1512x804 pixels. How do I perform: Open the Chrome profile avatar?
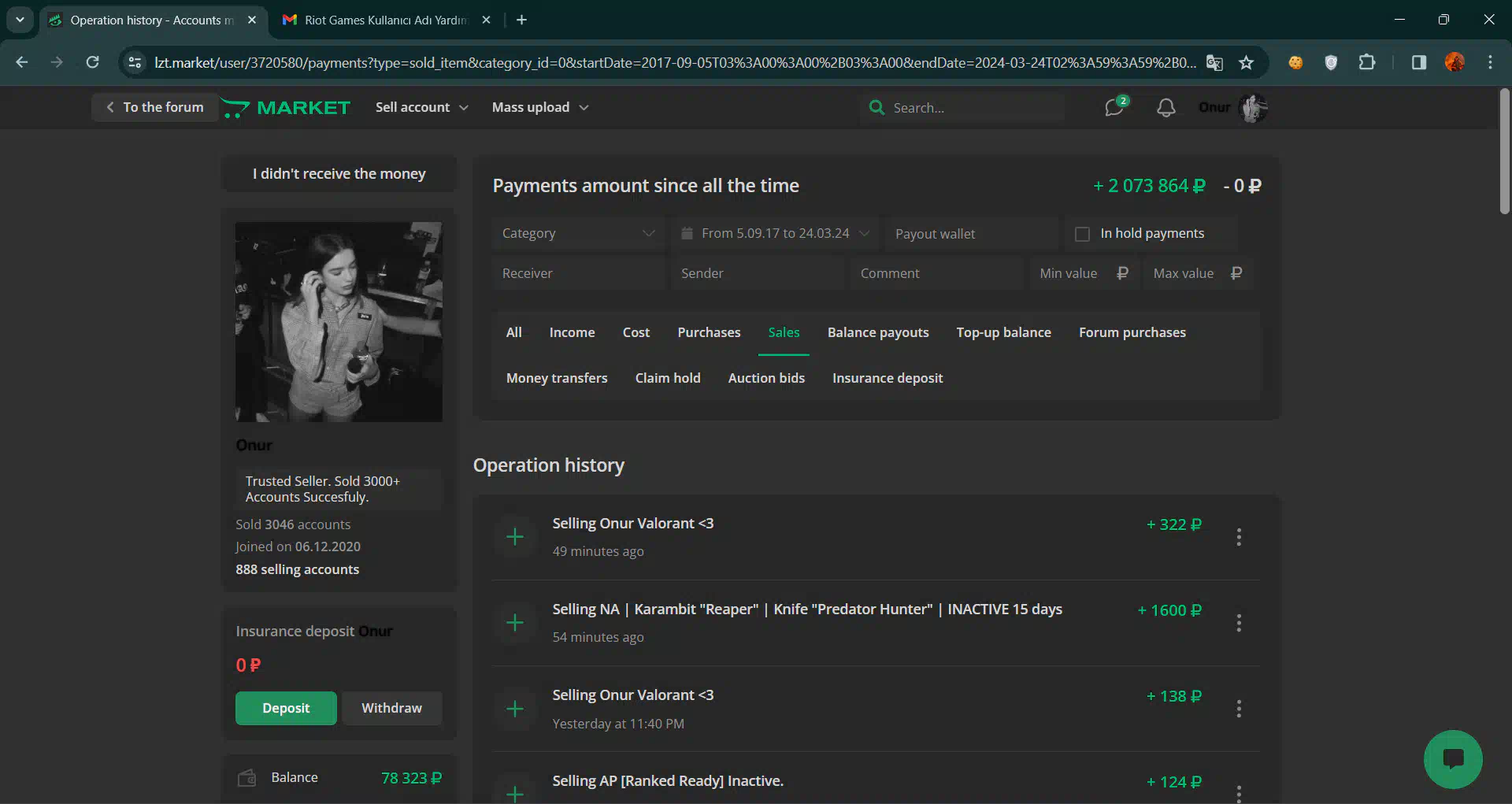1455,62
